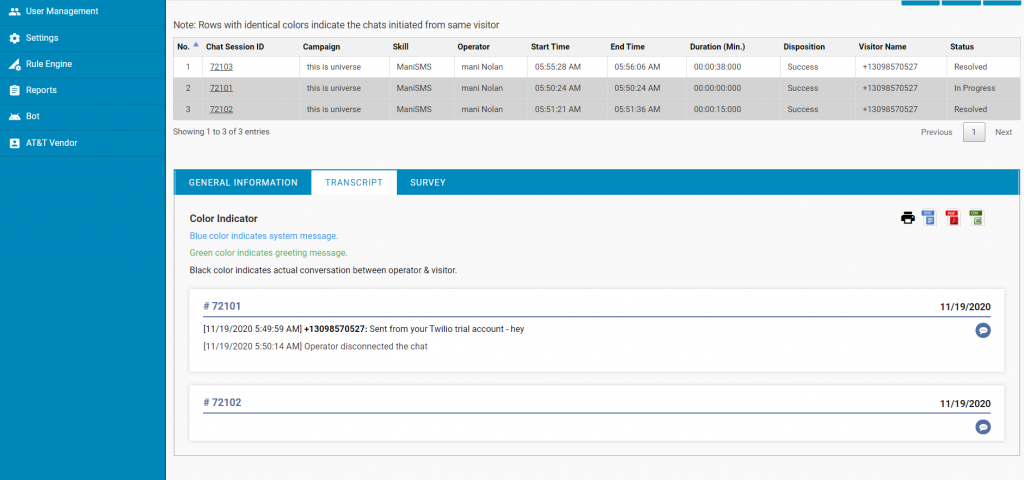Screen dimensions: 1024x480
Task: Export the transcript as a PDF file
Action: [952, 218]
